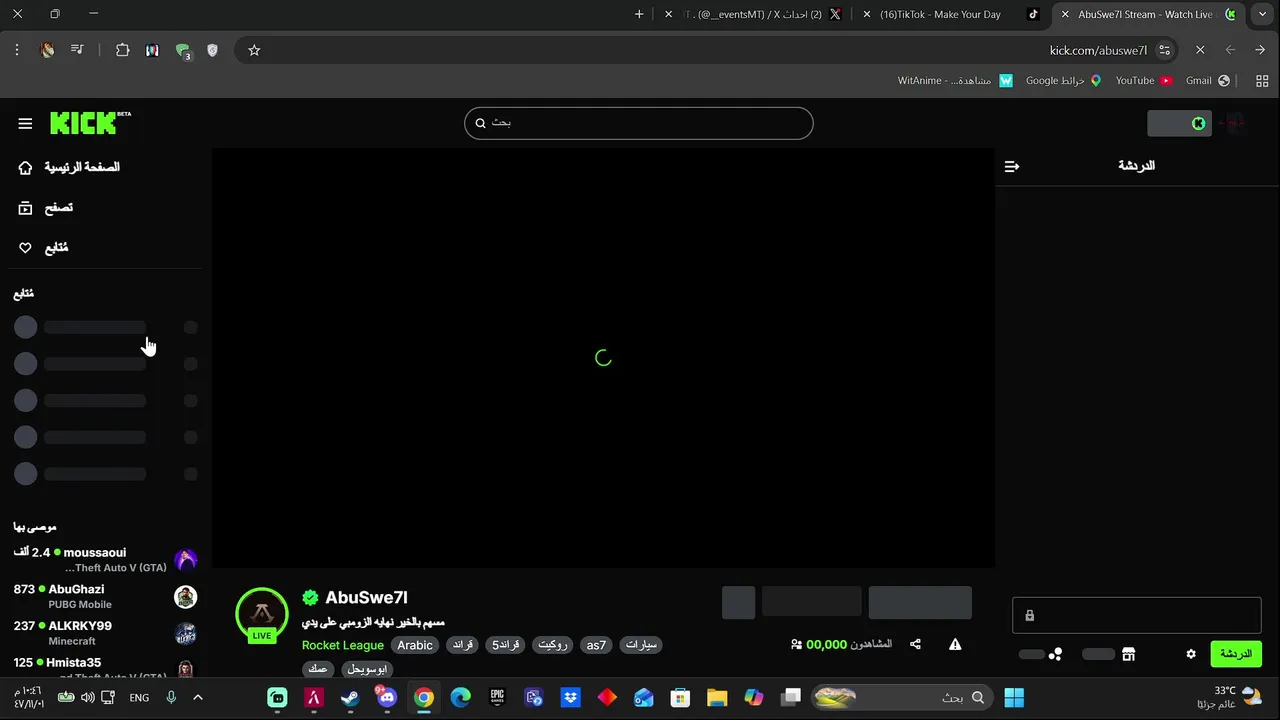Click AbuSwe7l live avatar
This screenshot has height=720, width=1280.
(x=262, y=614)
